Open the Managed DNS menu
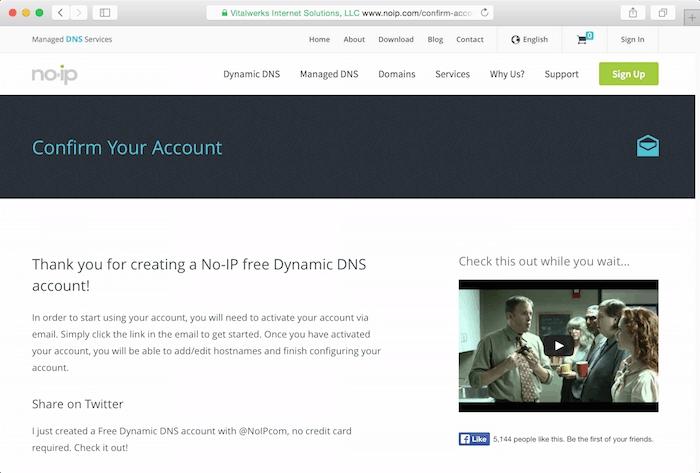This screenshot has height=473, width=700. [329, 74]
